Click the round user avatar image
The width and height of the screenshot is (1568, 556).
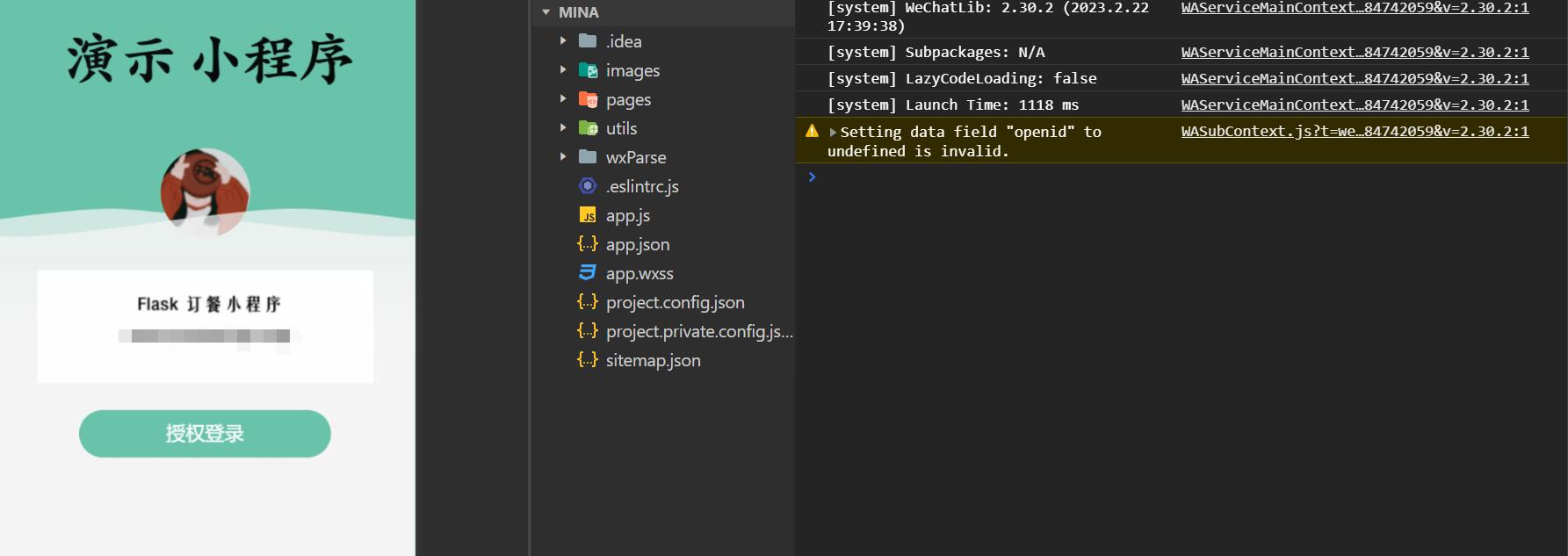pos(205,192)
